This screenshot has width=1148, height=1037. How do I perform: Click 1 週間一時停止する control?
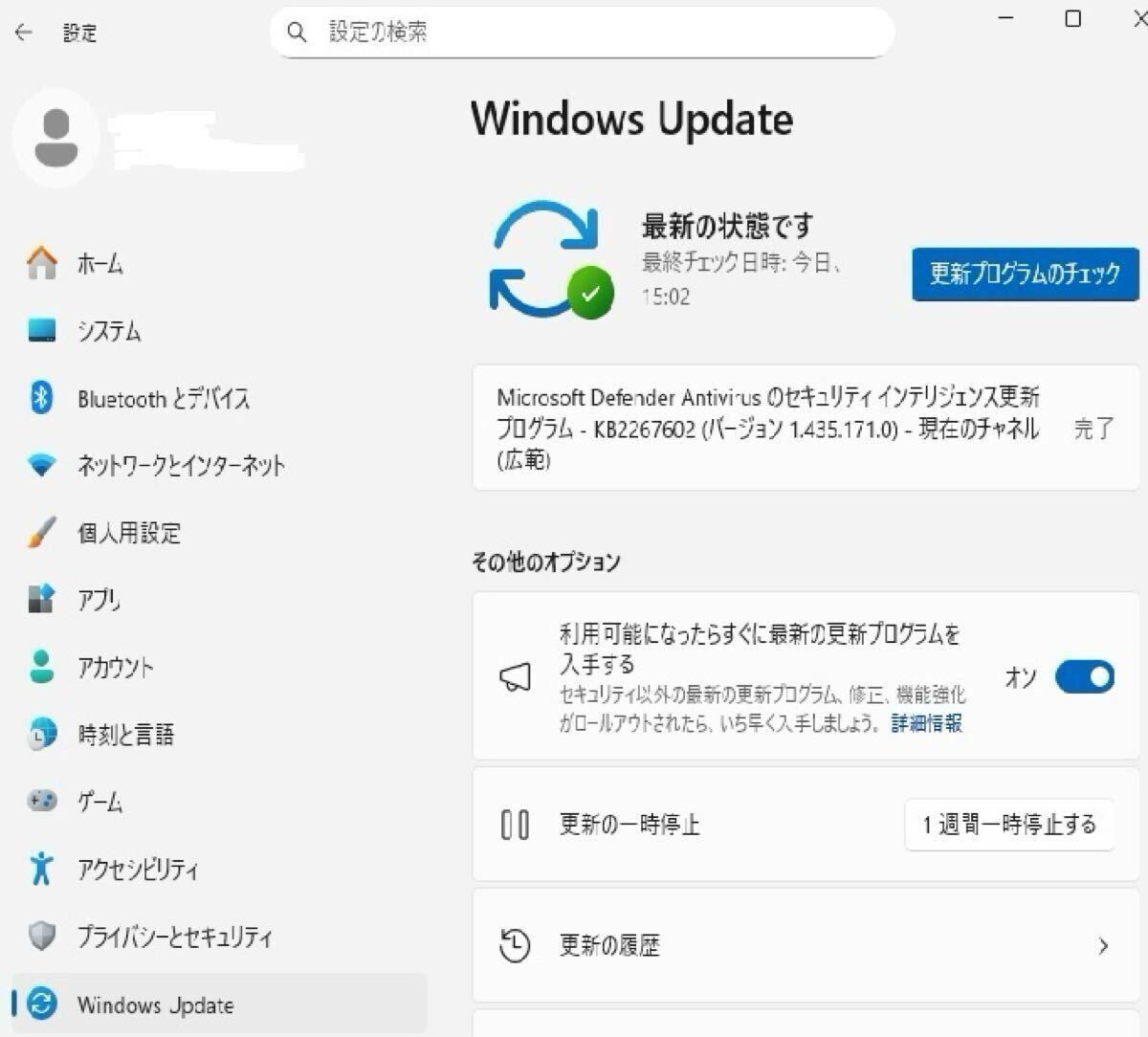[1008, 825]
